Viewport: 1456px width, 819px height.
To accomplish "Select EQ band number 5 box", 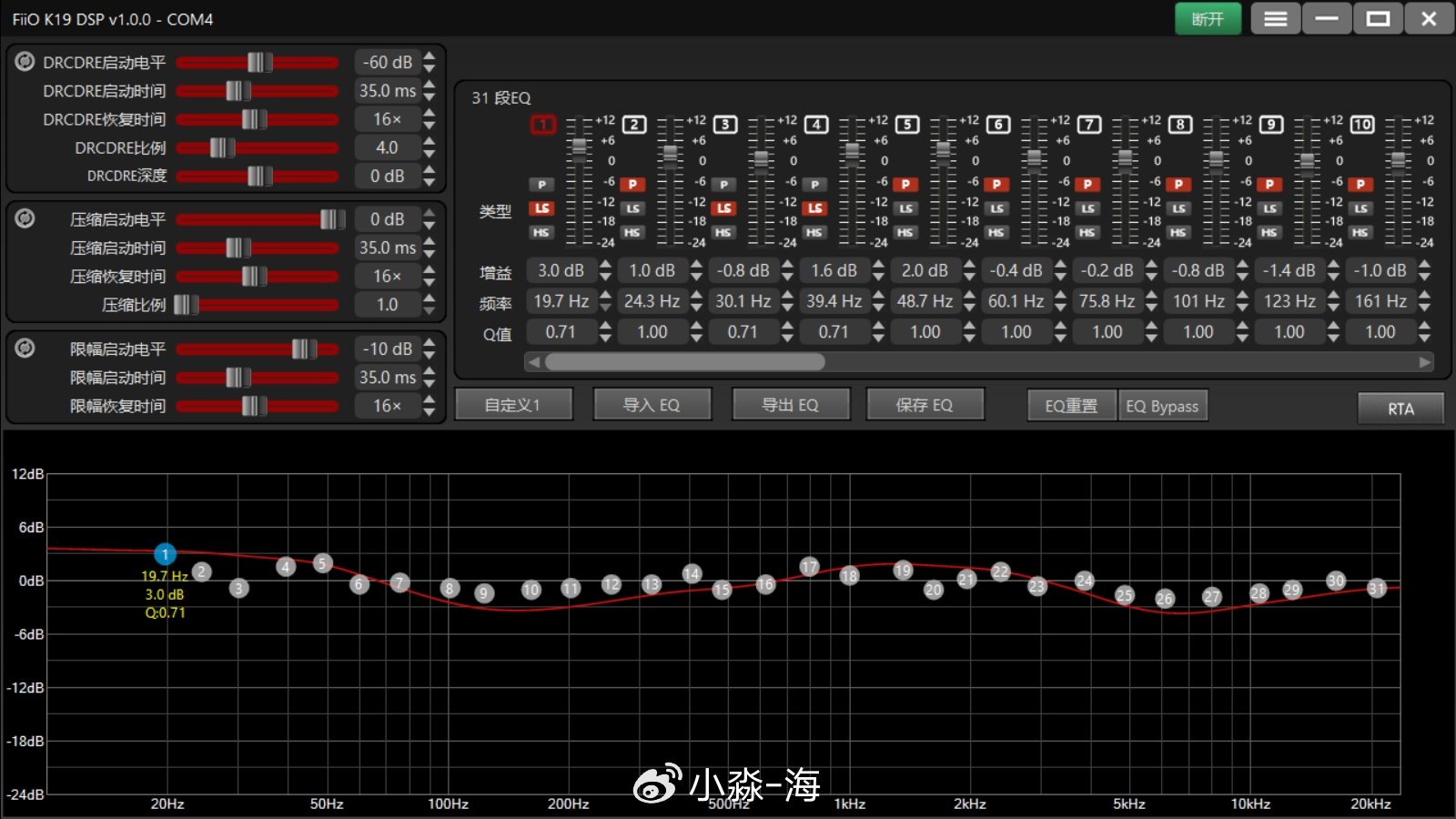I will (906, 125).
